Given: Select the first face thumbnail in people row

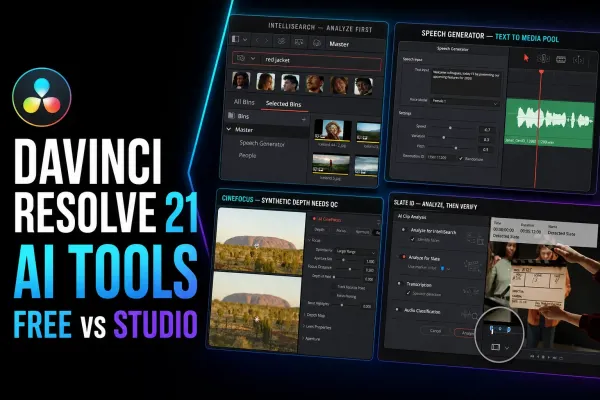Looking at the screenshot, I should 241,80.
